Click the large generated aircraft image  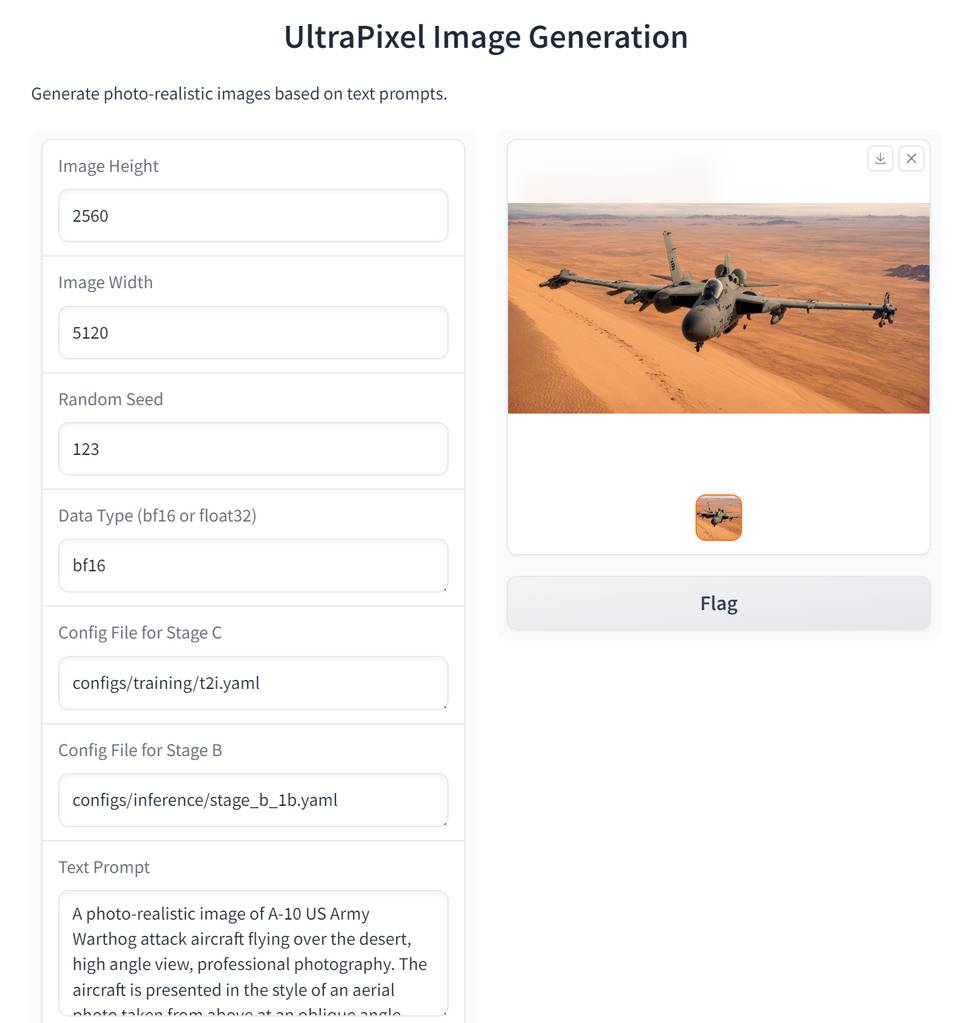click(x=718, y=308)
